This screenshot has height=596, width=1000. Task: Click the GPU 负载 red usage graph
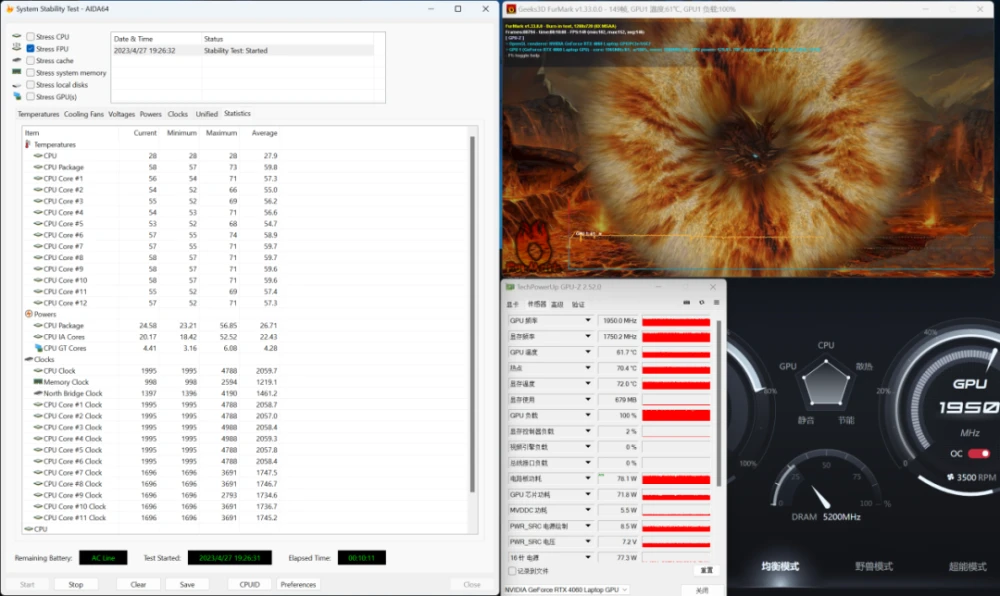coord(676,415)
